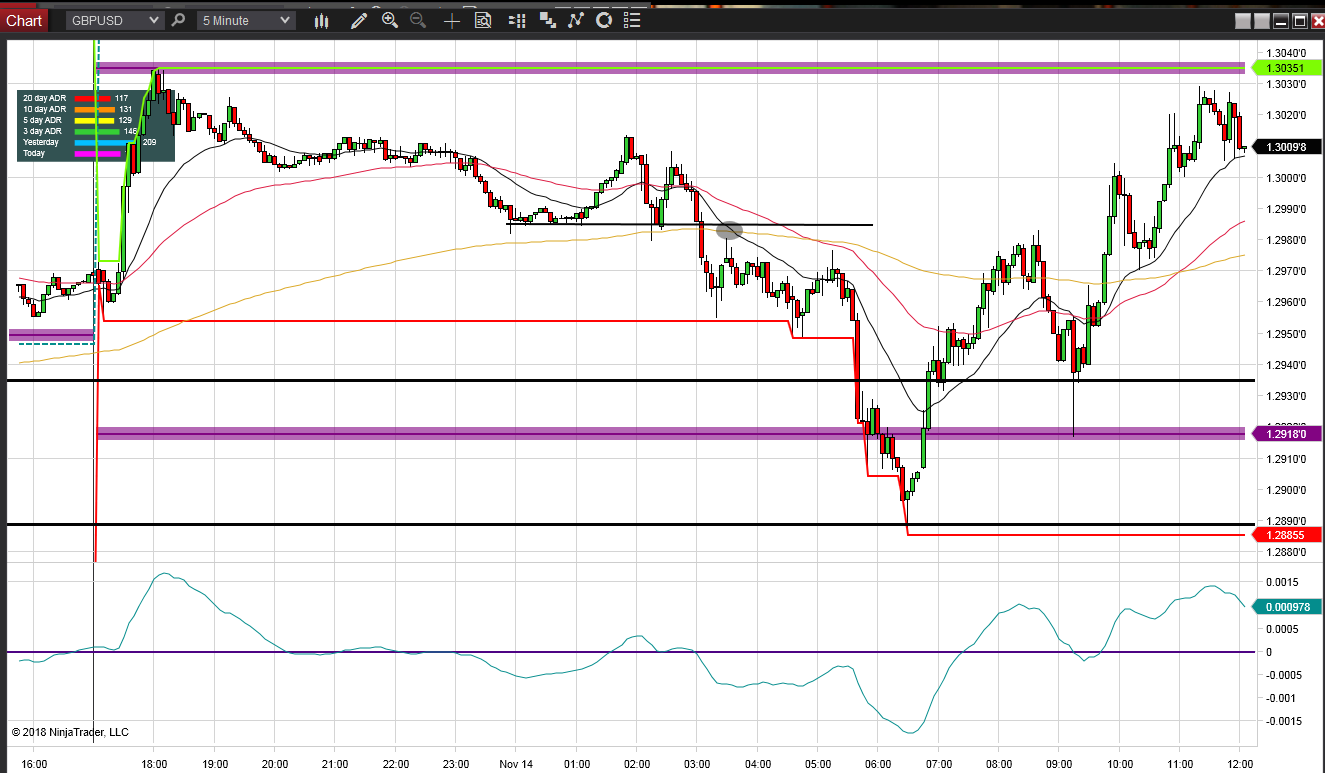Screen dimensions: 1325x773
Task: Zoom in with the plus magnifier
Action: [x=389, y=20]
